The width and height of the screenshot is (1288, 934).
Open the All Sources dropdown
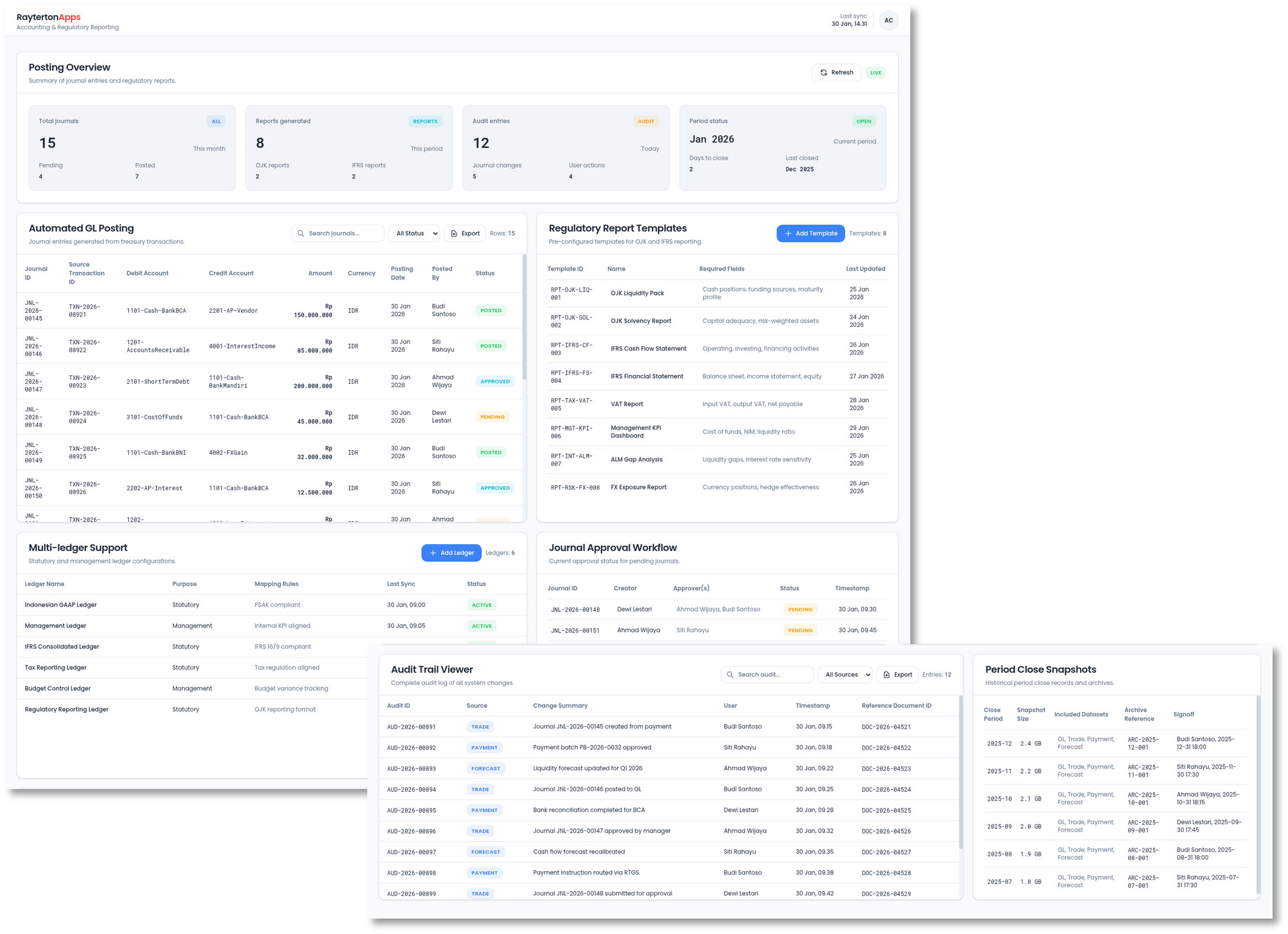[845, 674]
